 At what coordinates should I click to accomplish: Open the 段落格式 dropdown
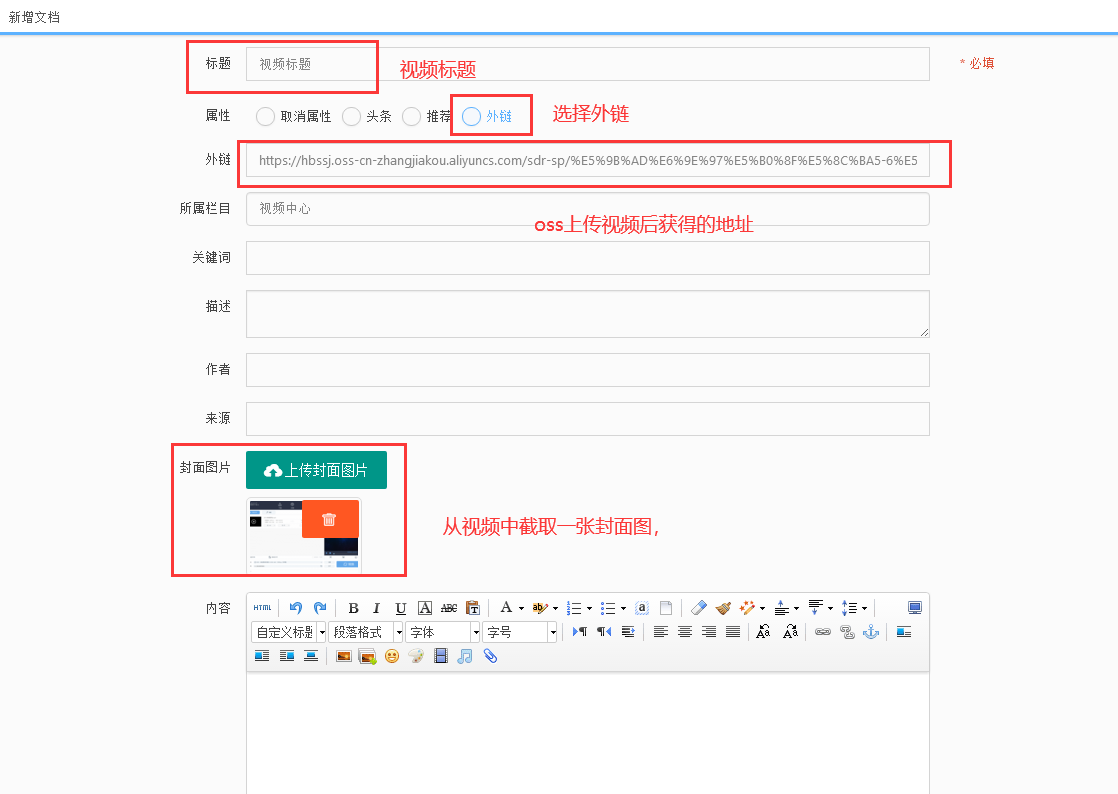tap(366, 632)
